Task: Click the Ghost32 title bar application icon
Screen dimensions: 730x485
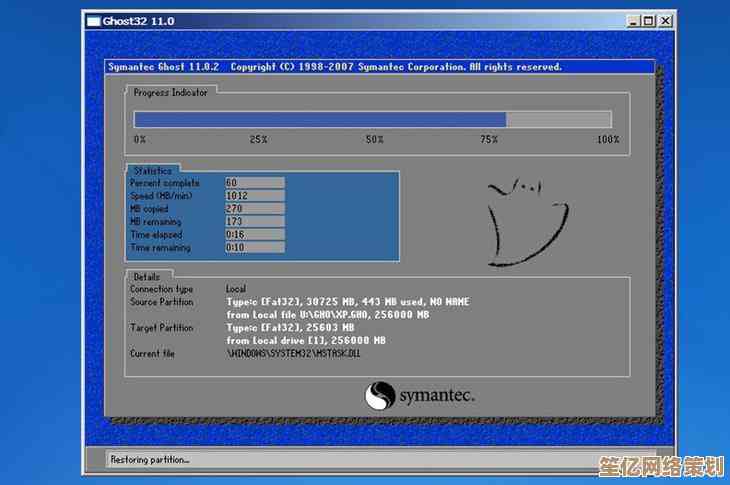Action: point(93,20)
